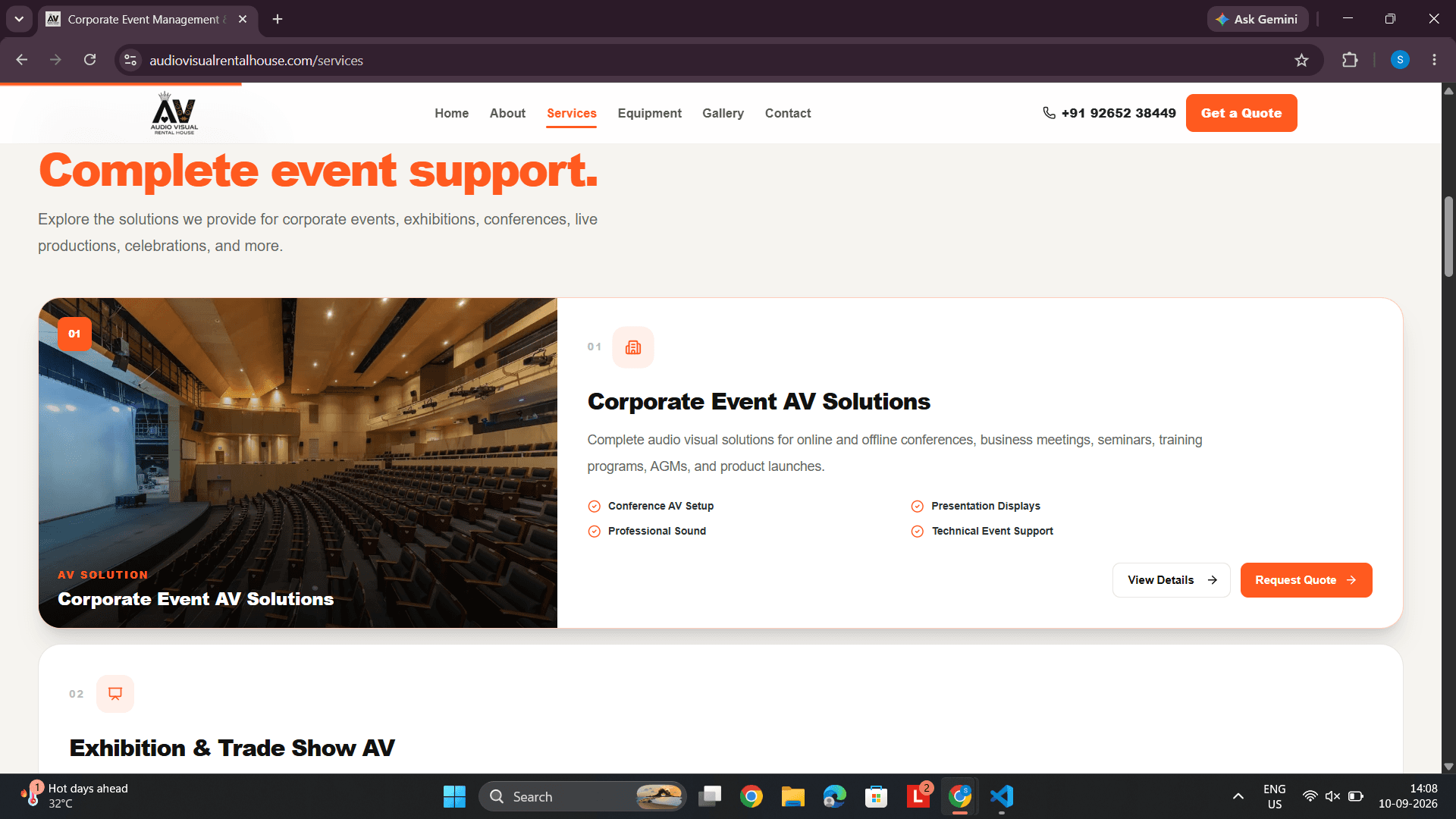The width and height of the screenshot is (1456, 819).
Task: Open Microsoft Edge from the taskbar
Action: pyautogui.click(x=834, y=796)
